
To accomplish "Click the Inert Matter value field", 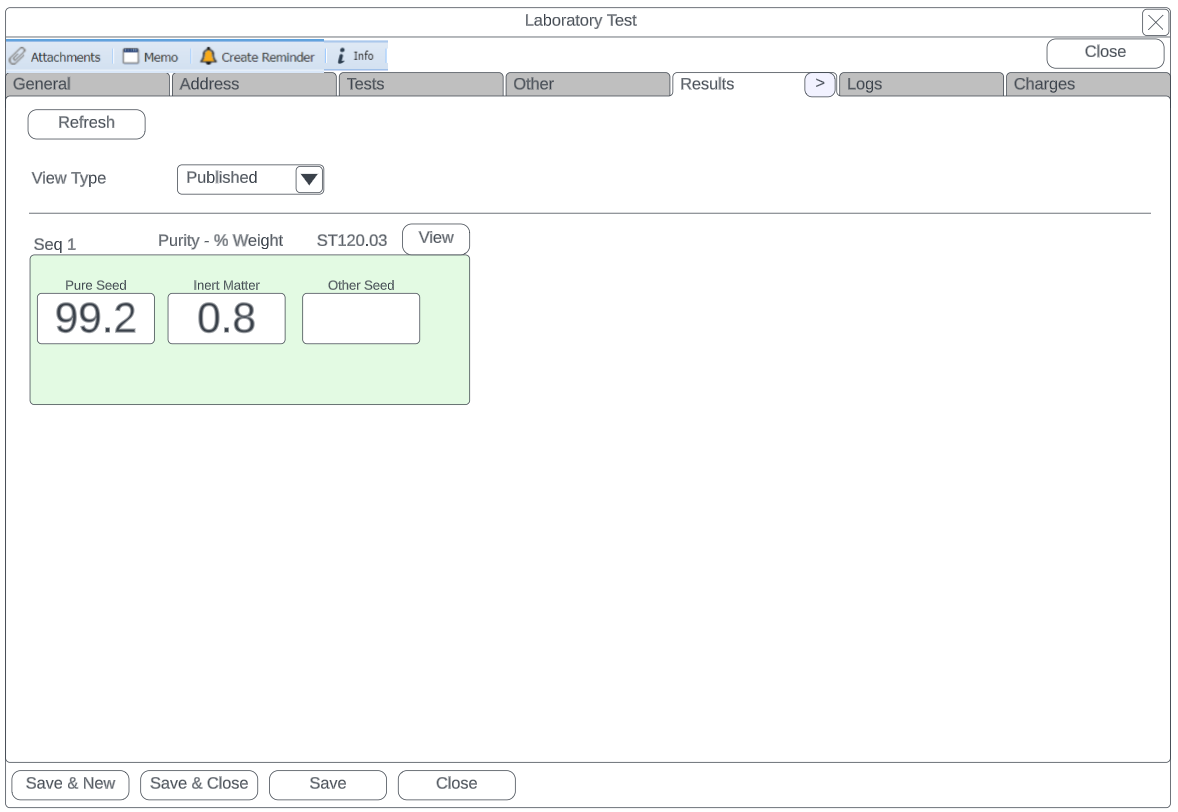I will tap(226, 319).
